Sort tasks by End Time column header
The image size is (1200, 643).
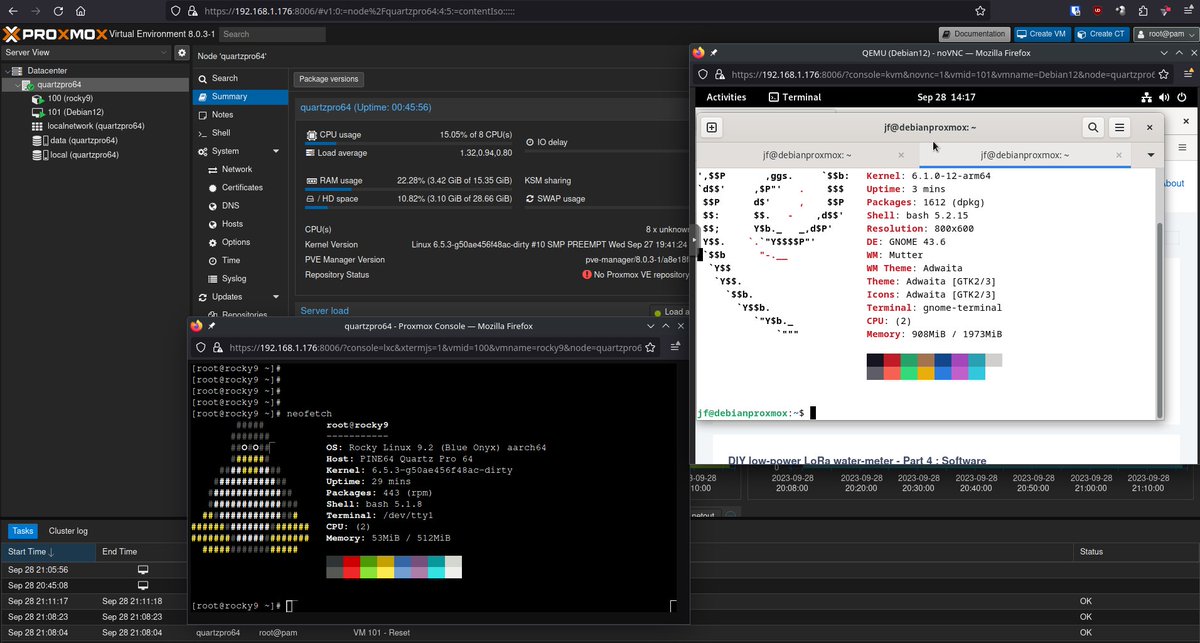tap(142, 552)
